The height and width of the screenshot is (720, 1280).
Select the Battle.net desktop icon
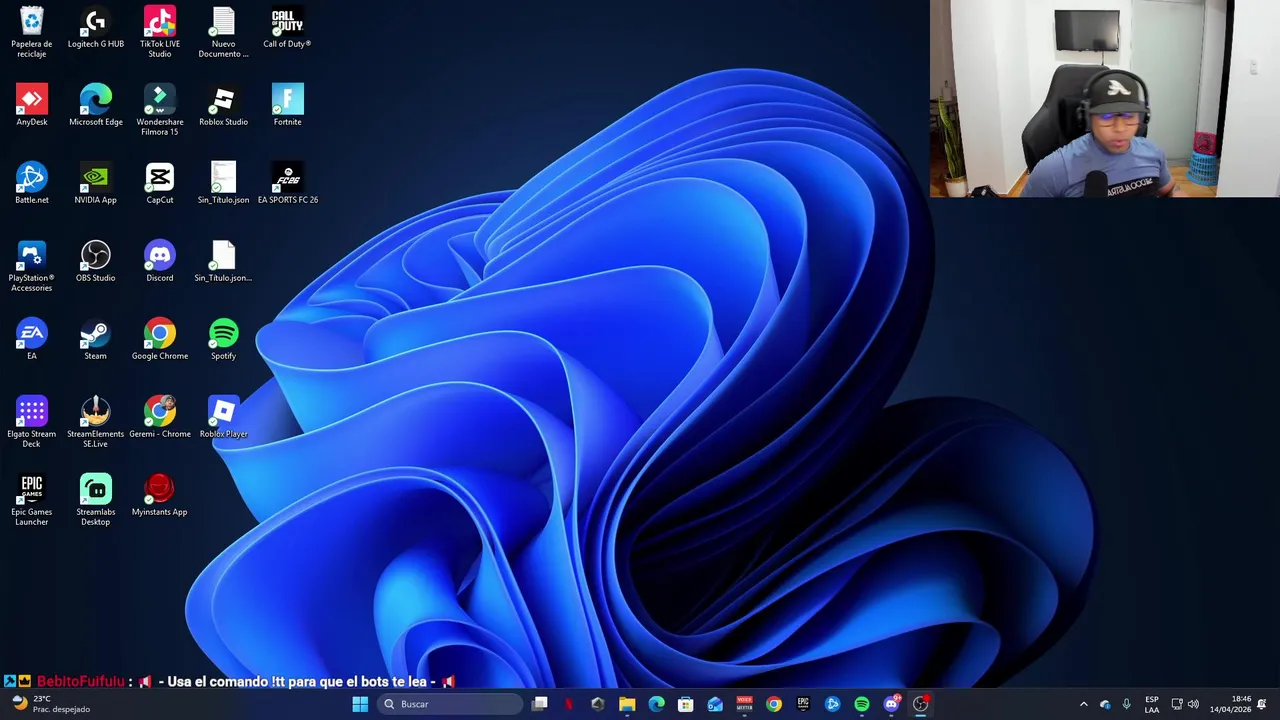(x=32, y=184)
